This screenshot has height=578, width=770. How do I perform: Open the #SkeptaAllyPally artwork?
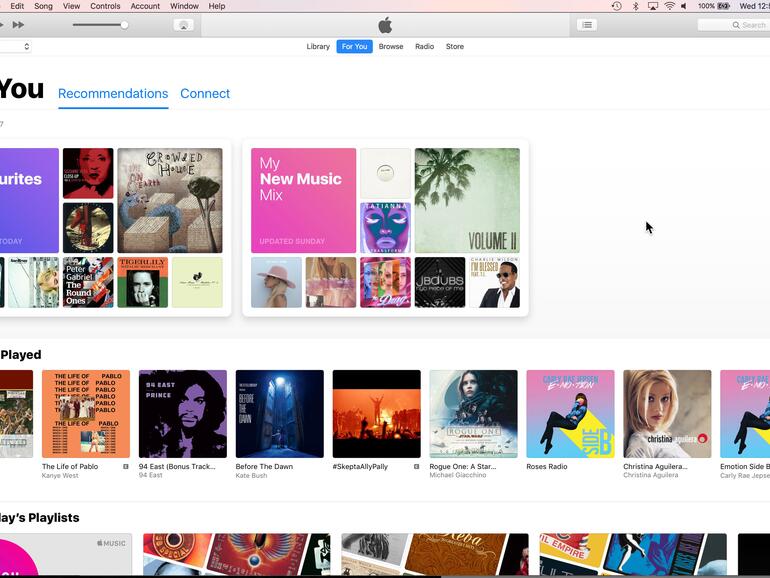tap(377, 414)
